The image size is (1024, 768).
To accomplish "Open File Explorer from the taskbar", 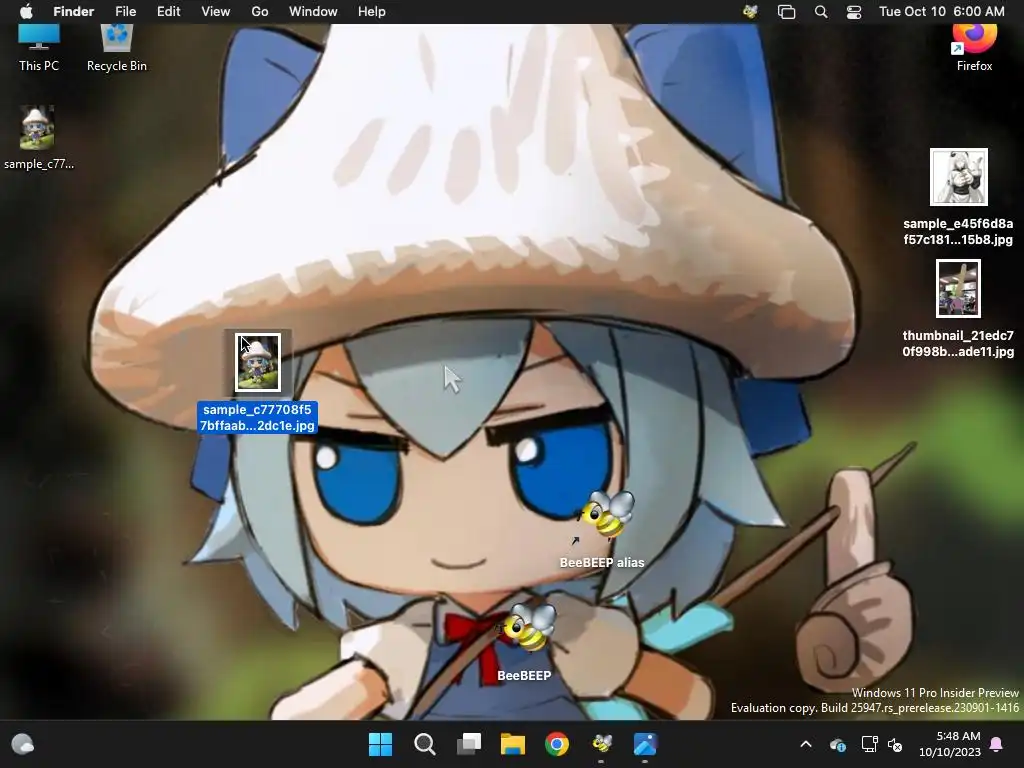I will click(513, 744).
